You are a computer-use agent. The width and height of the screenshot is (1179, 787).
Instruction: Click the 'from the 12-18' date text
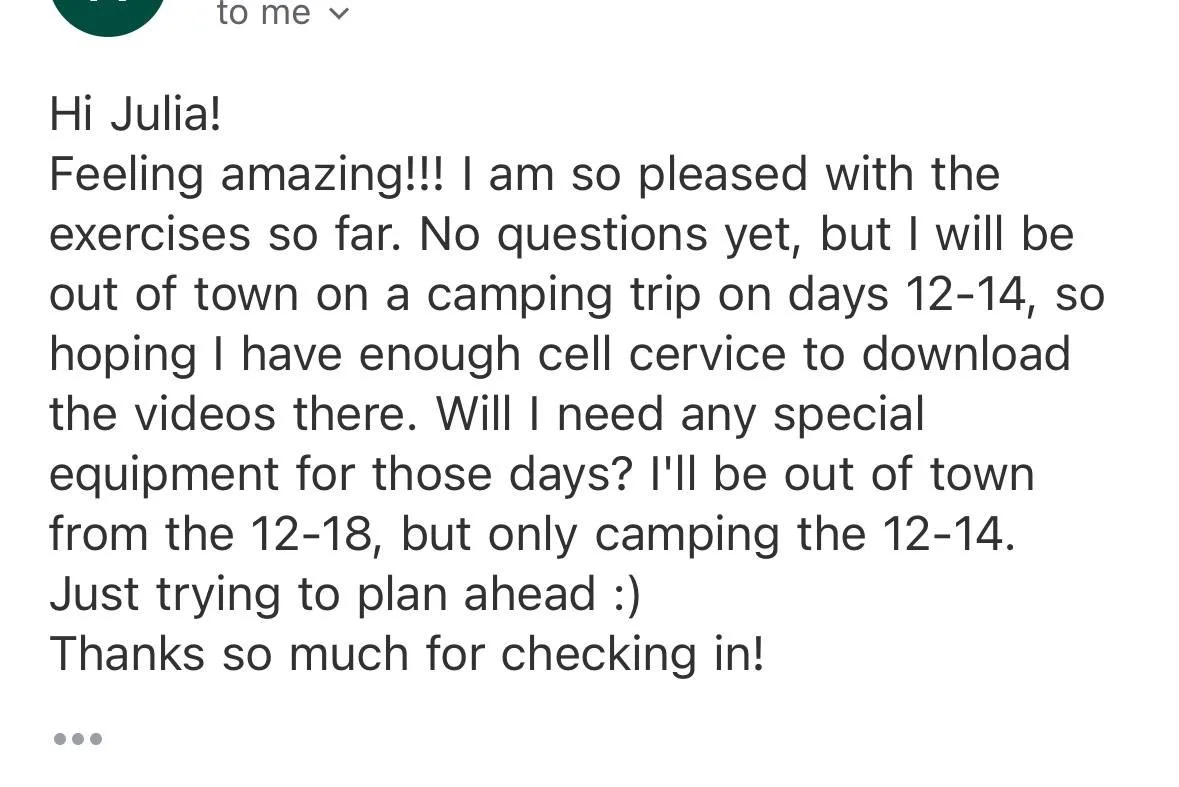click(x=211, y=534)
